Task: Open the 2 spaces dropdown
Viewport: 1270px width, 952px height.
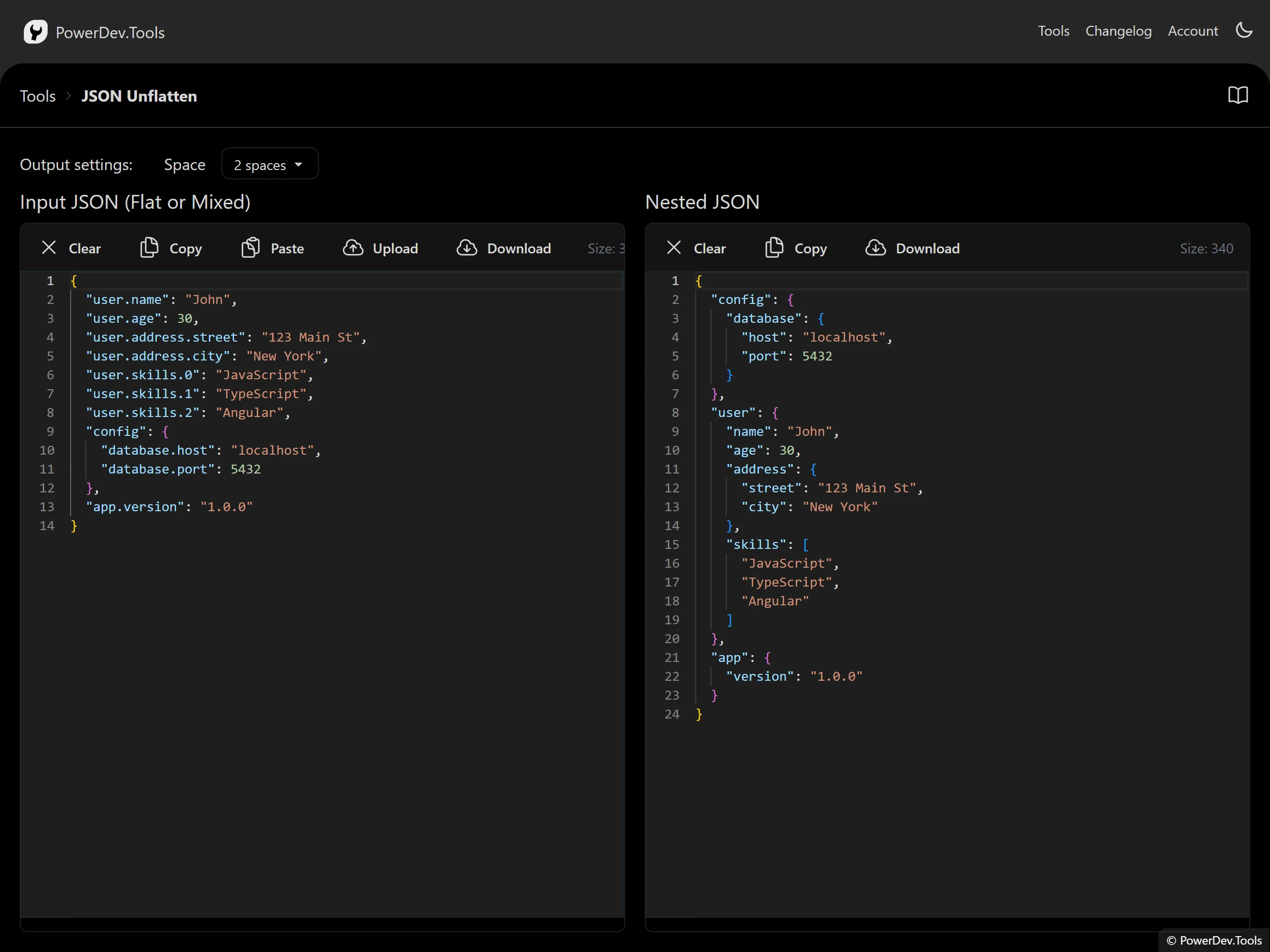Action: point(269,165)
